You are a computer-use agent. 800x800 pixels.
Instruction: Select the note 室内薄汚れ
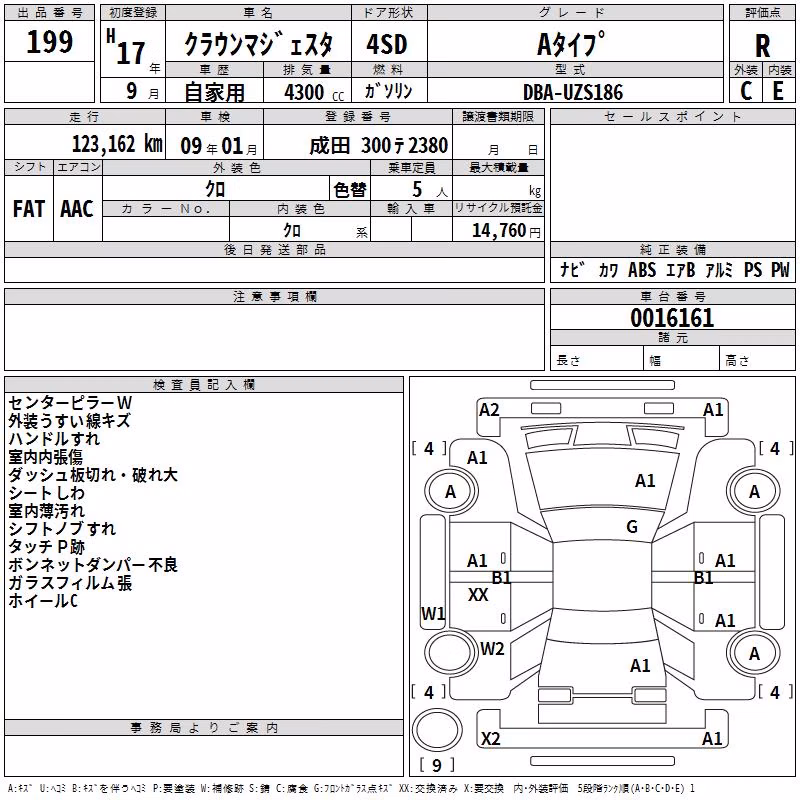[46, 511]
